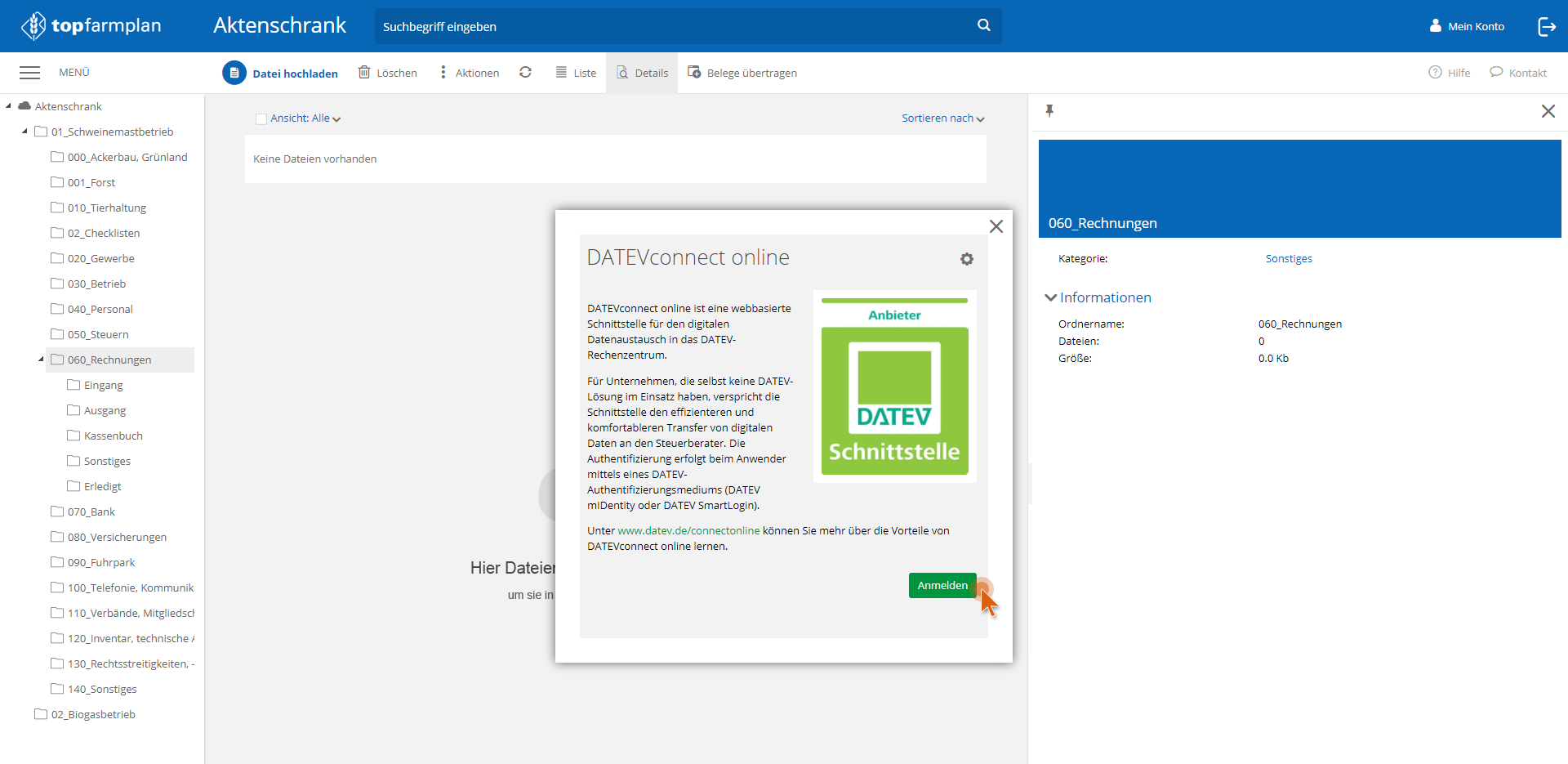This screenshot has width=1568, height=764.
Task: Switch to Liste view
Action: coord(576,73)
